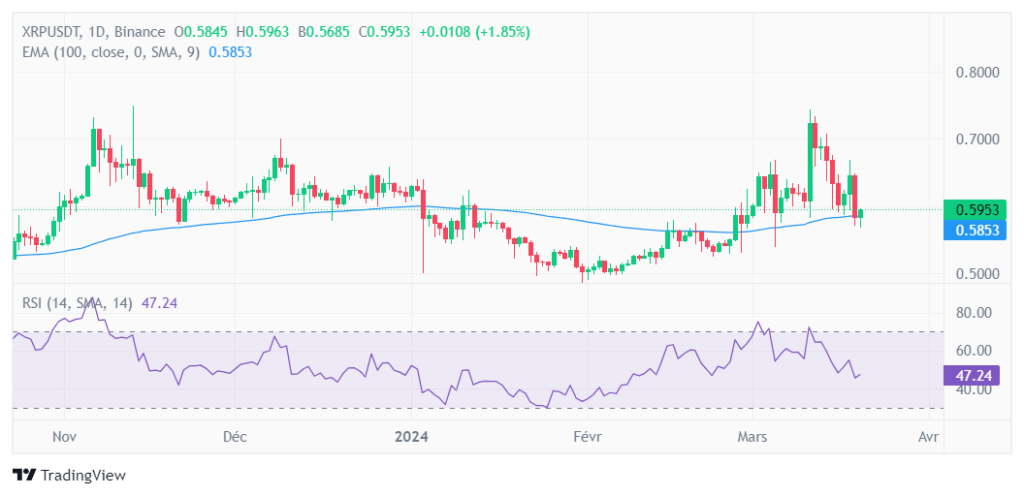
Task: Click the Nov label on time axis
Action: (64, 437)
